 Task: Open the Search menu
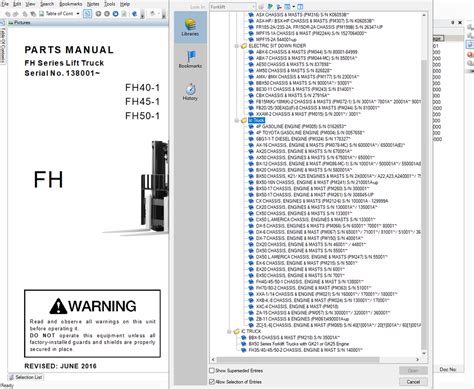(47, 4)
